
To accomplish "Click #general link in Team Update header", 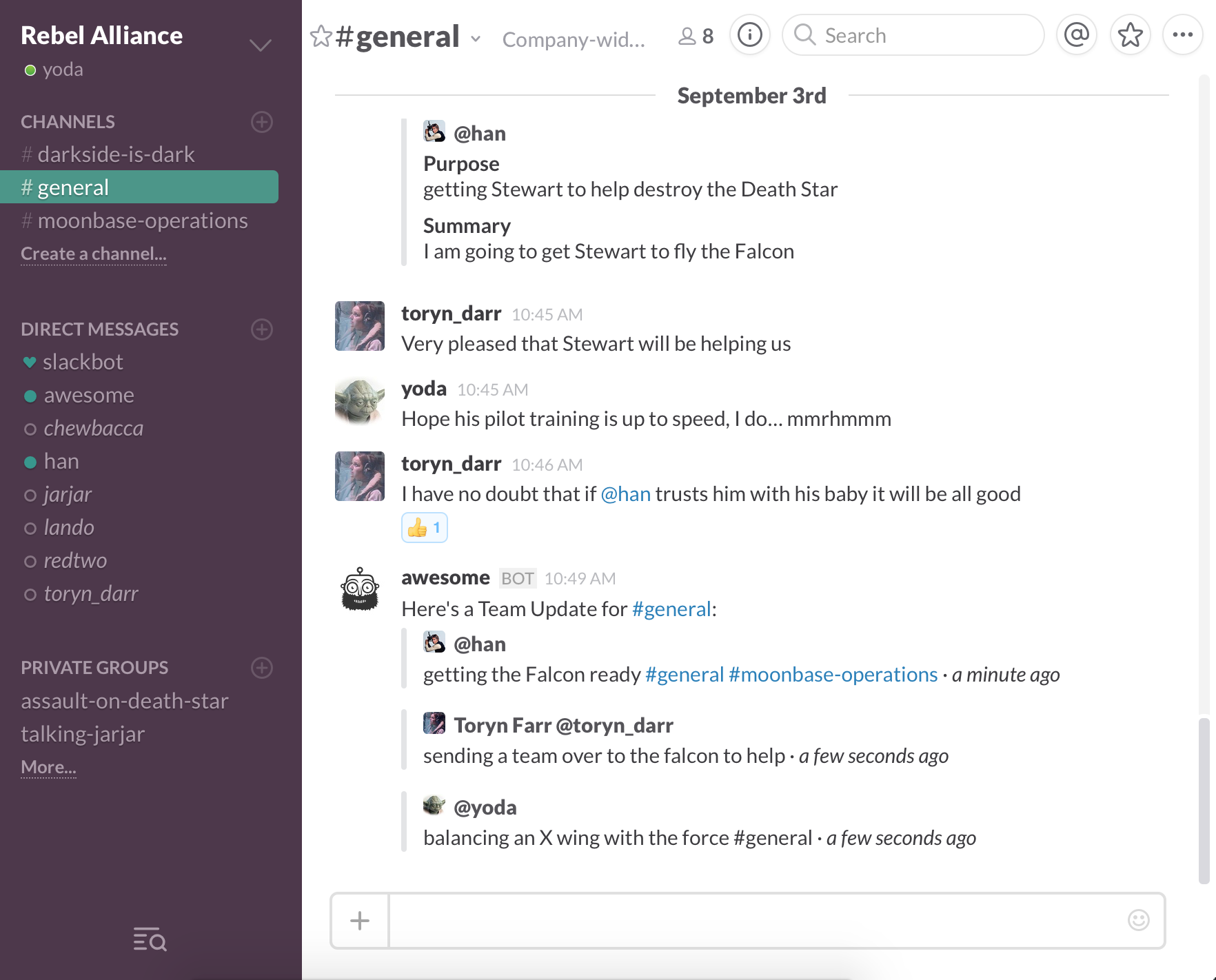I will (x=671, y=609).
